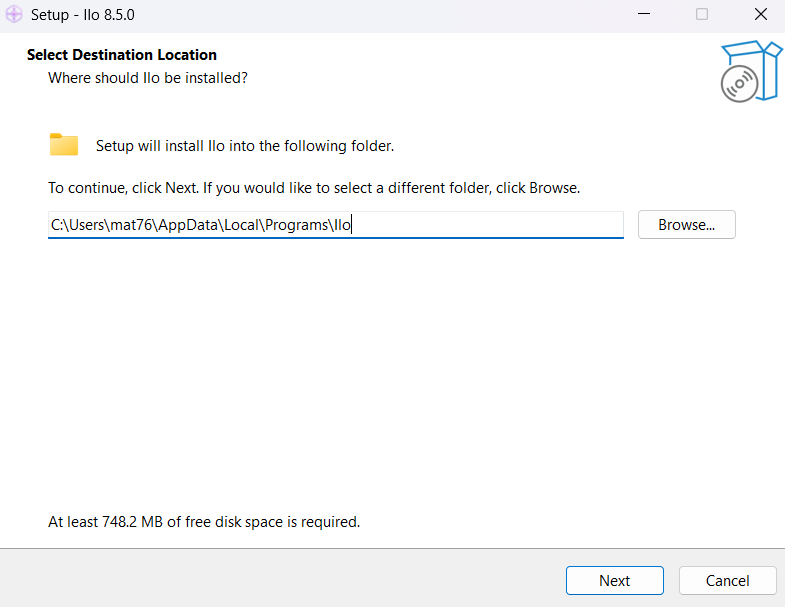The width and height of the screenshot is (785, 607).
Task: Click the "Select Destination Location" heading
Action: 122,55
